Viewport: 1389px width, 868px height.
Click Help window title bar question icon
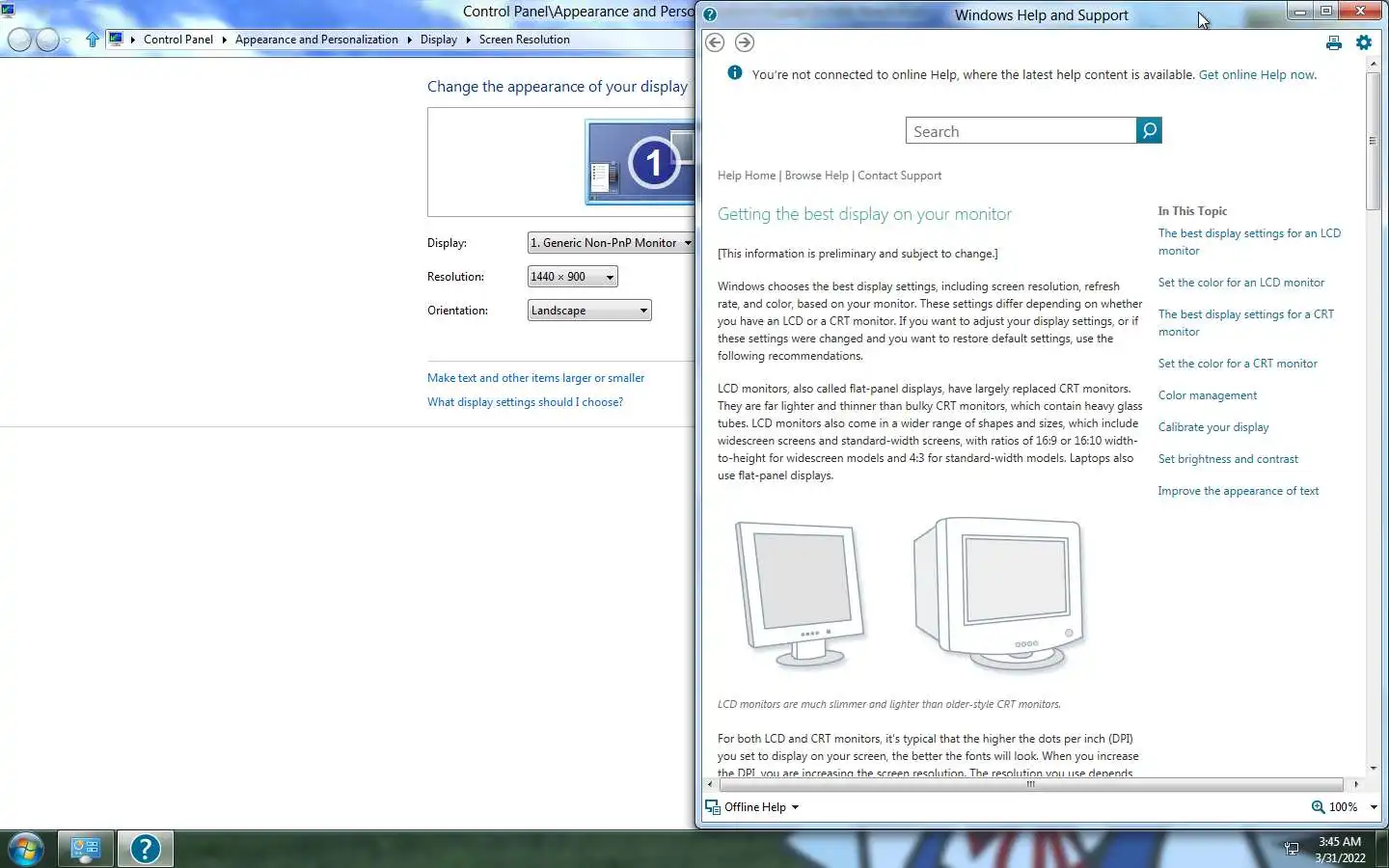coord(710,14)
